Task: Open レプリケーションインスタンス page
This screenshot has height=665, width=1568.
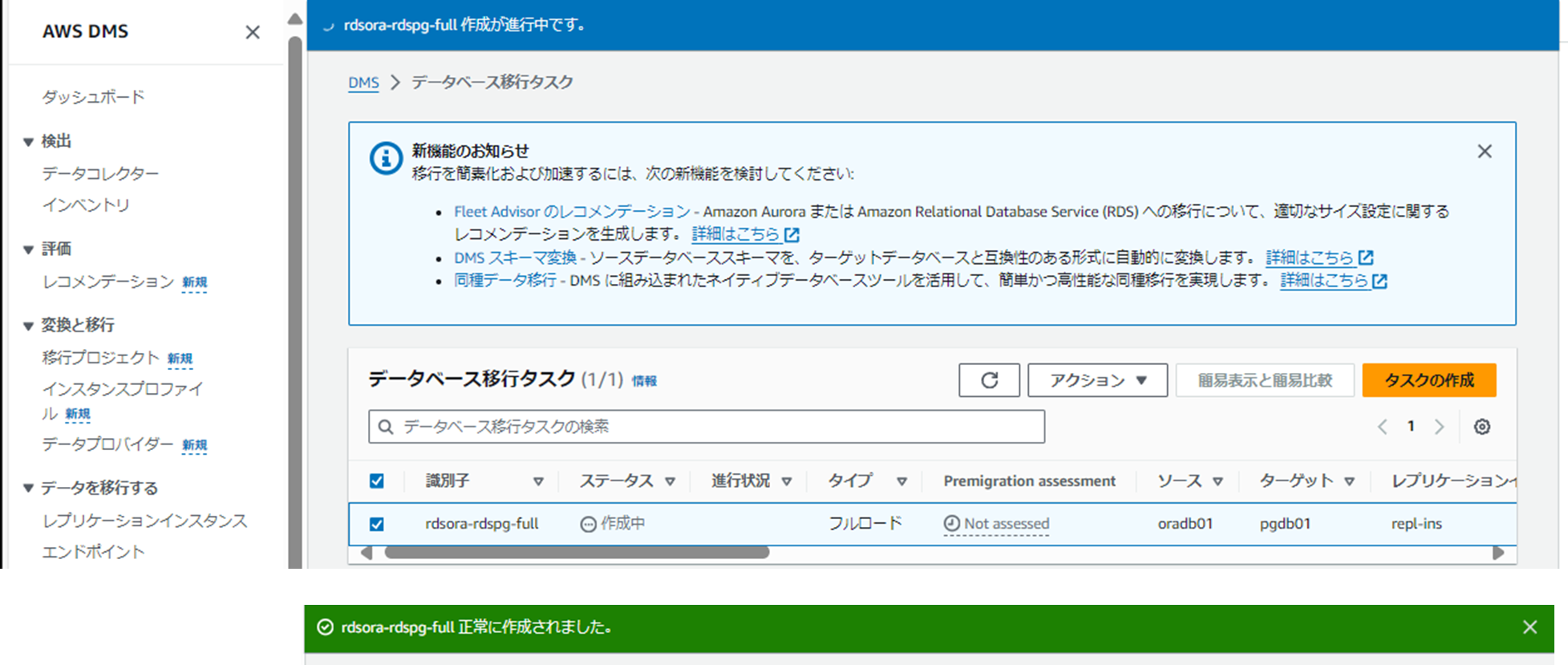Action: (144, 521)
